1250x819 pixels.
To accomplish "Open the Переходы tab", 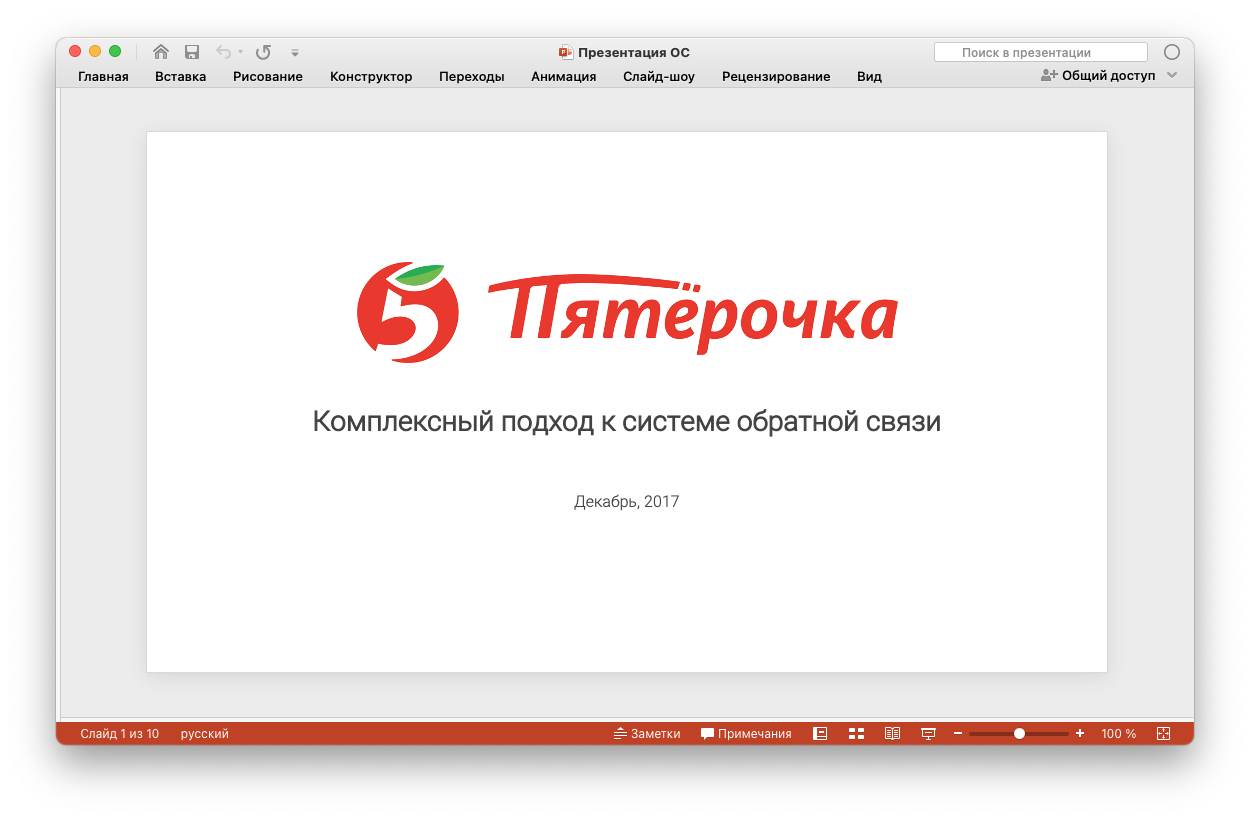I will pyautogui.click(x=472, y=76).
